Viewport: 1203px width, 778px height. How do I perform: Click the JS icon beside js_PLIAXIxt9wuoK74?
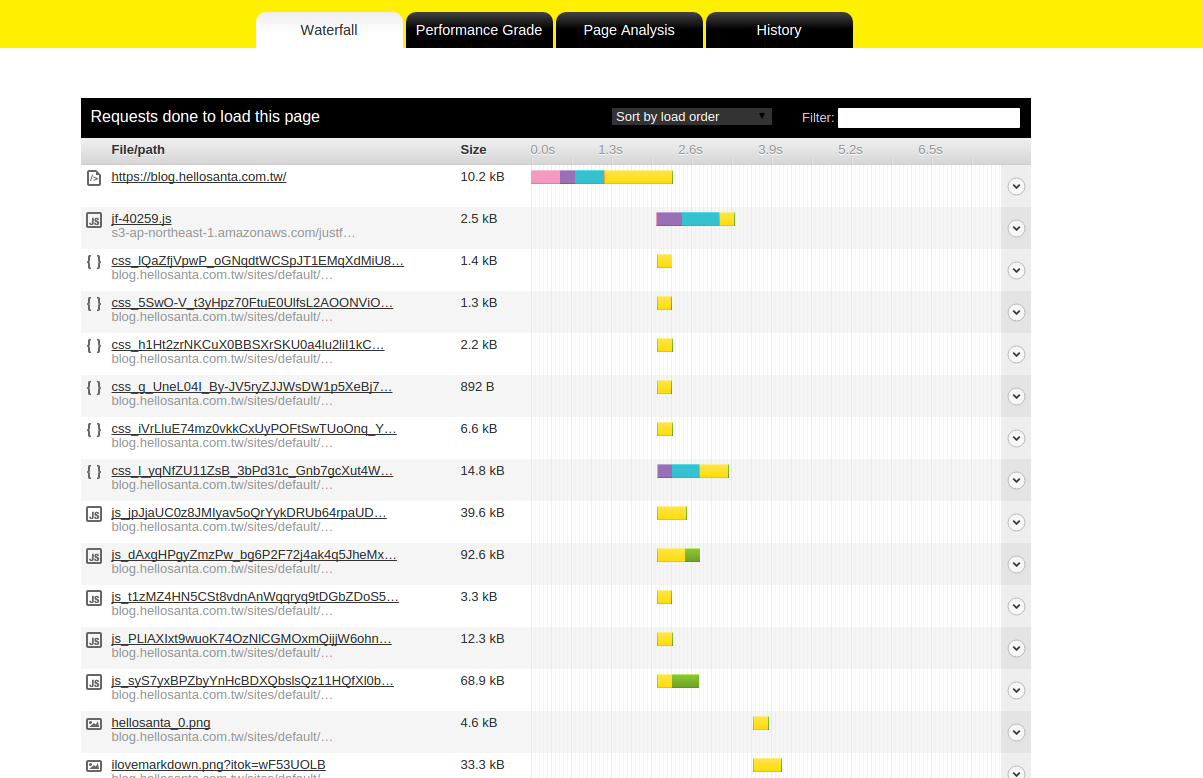click(x=94, y=640)
